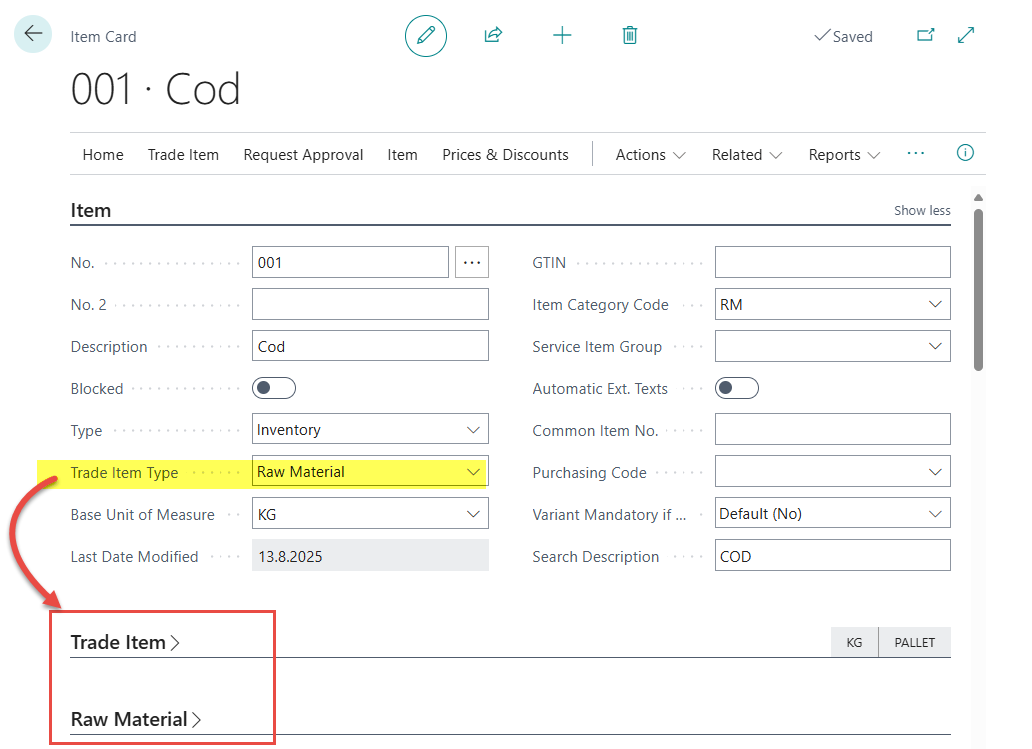Click the trash delete icon
The image size is (1032, 749).
630,36
